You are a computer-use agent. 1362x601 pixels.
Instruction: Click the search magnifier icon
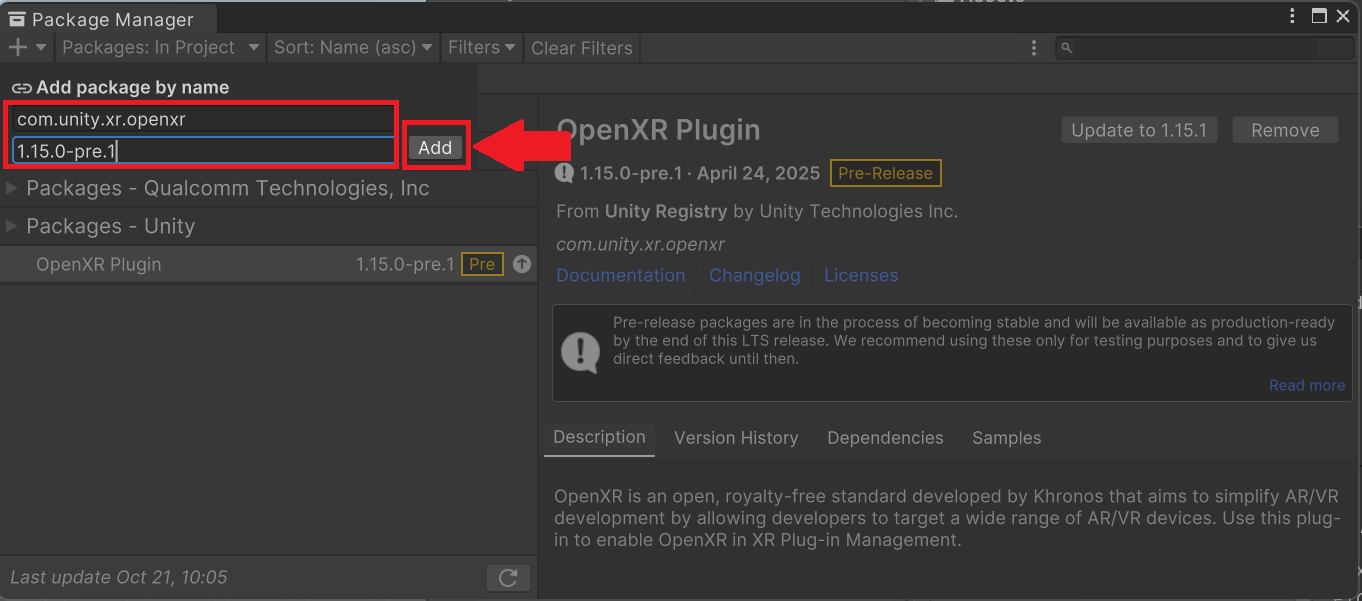1066,47
